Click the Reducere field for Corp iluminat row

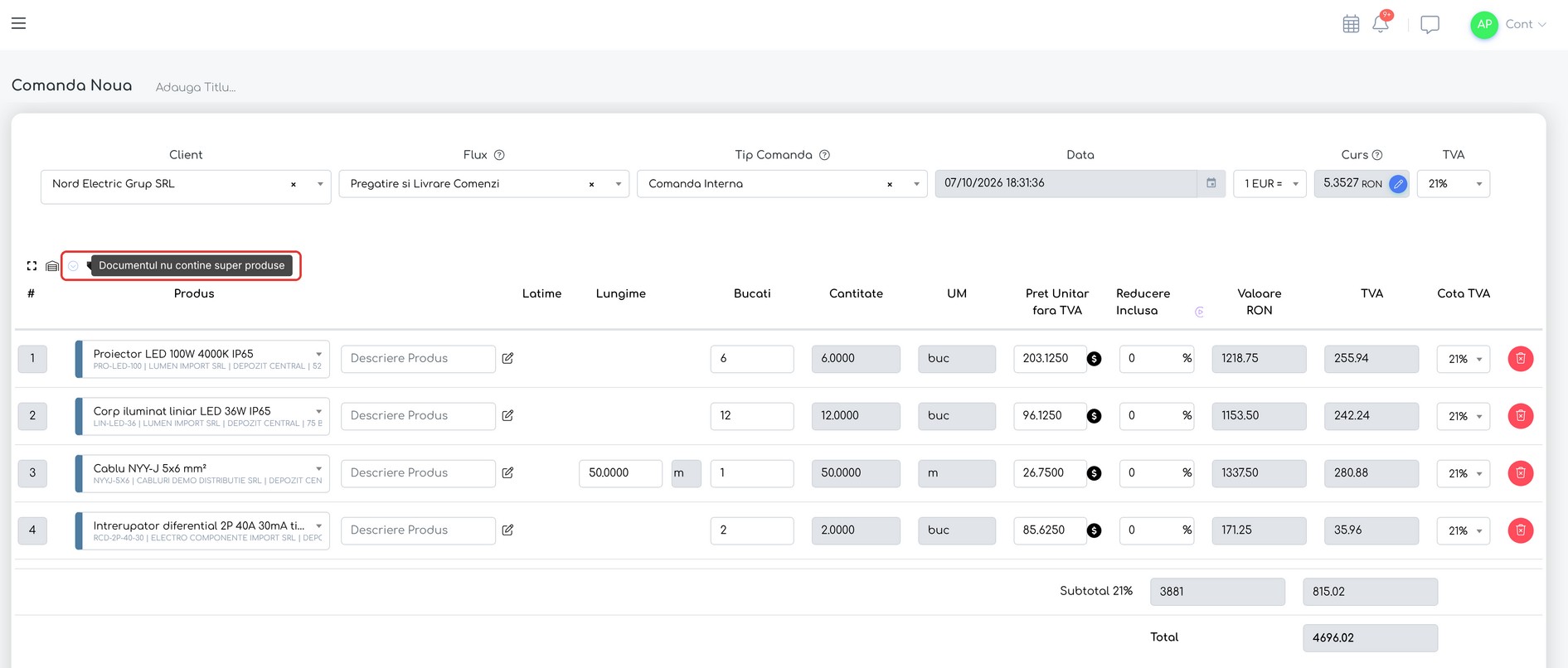(1156, 416)
